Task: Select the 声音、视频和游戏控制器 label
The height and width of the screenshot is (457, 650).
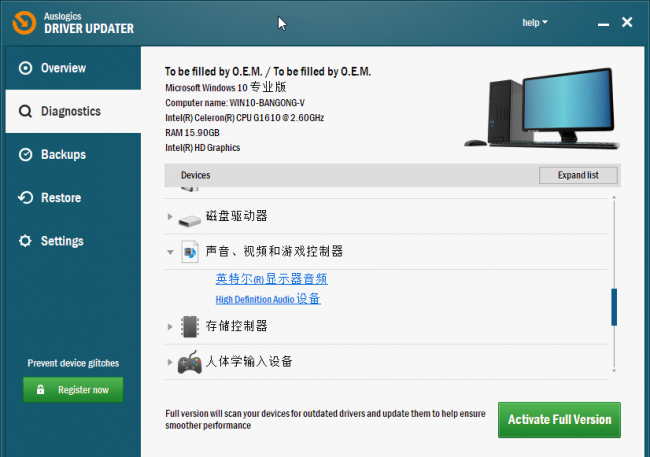Action: coord(274,251)
